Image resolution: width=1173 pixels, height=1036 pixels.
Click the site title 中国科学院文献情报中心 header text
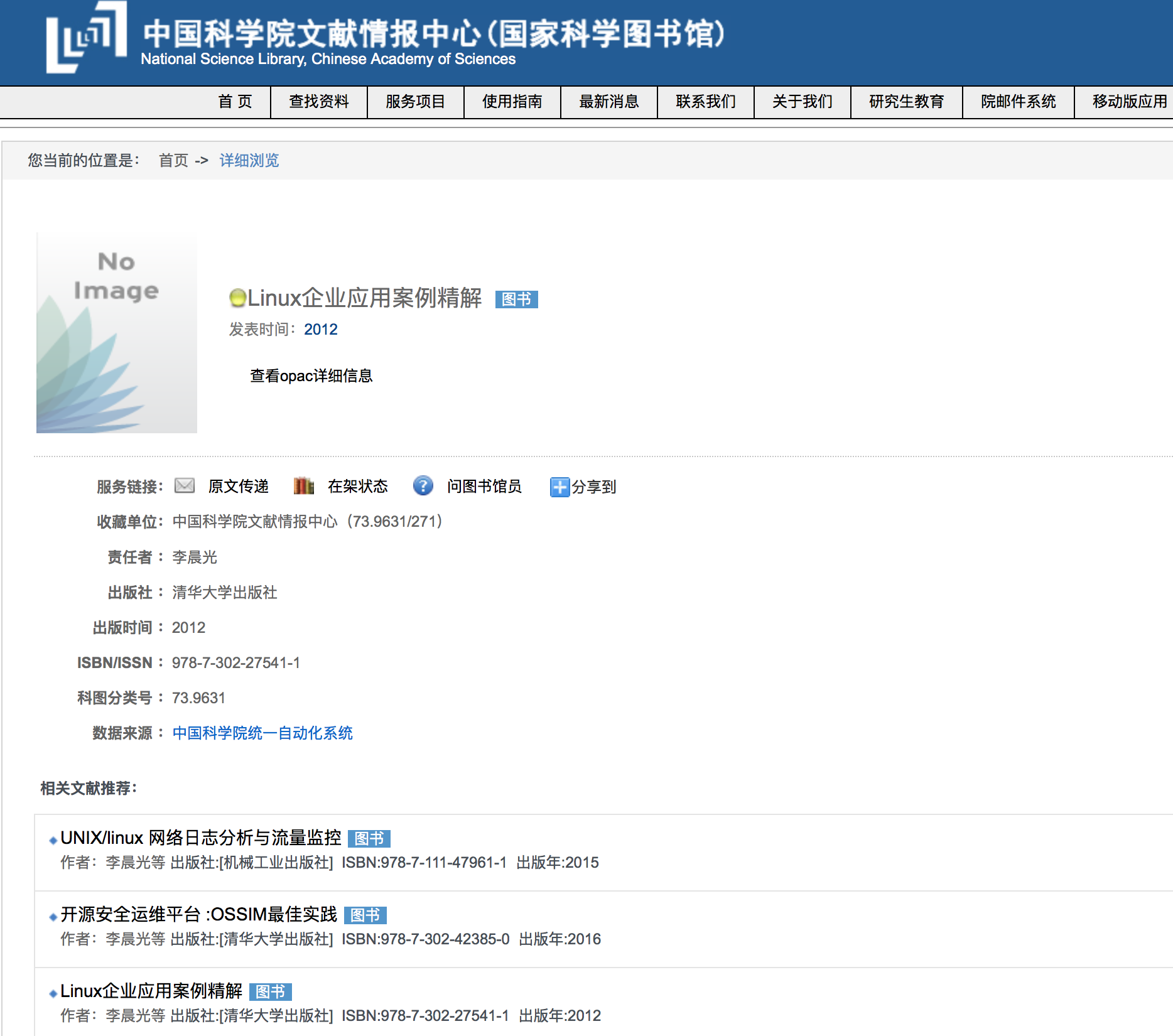point(433,34)
